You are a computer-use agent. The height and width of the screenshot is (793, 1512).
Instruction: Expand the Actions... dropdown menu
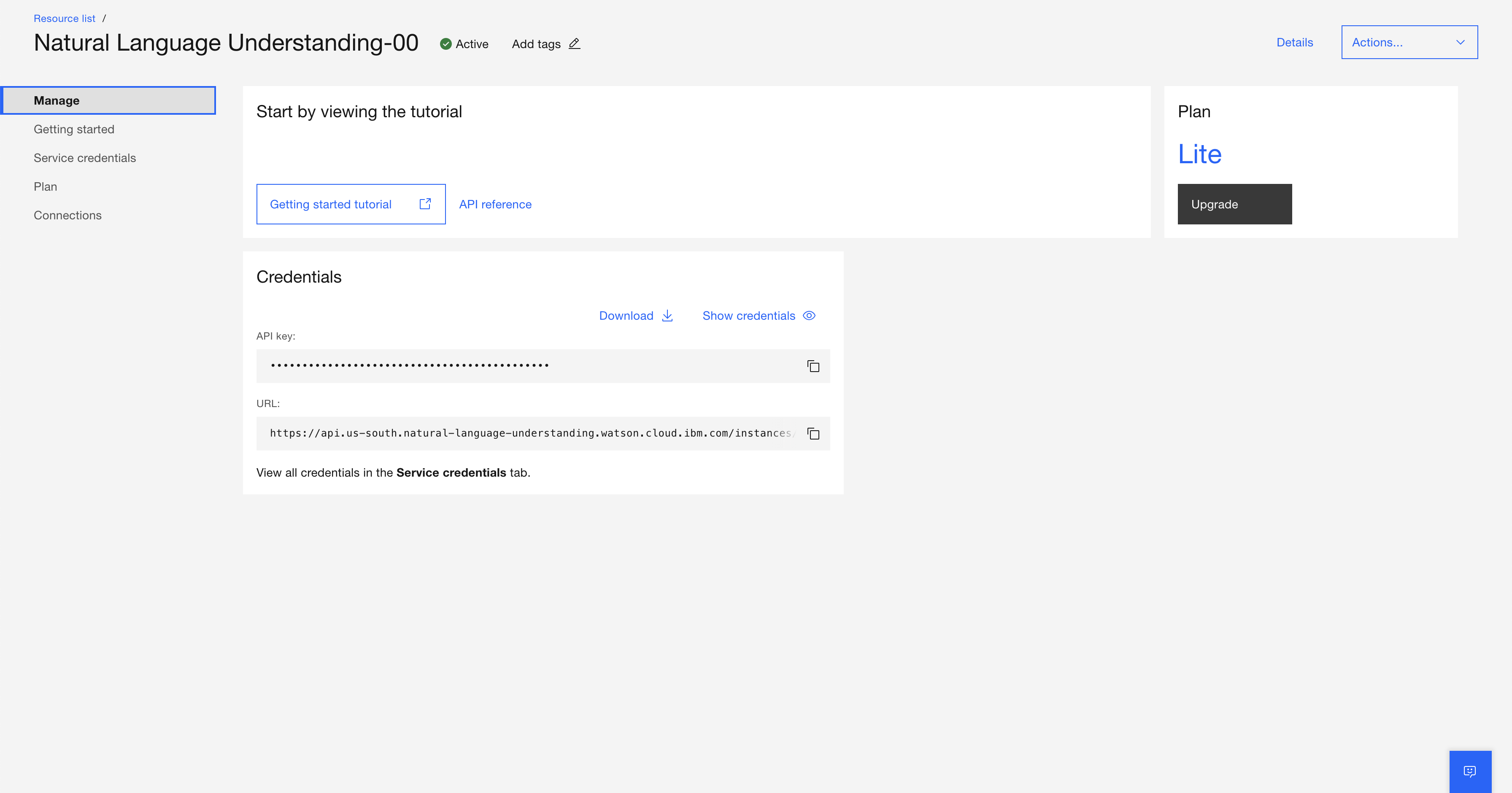[1377, 42]
